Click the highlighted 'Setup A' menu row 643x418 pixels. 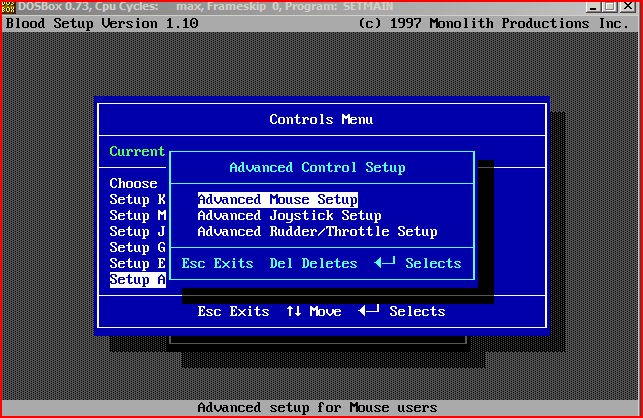tap(137, 280)
